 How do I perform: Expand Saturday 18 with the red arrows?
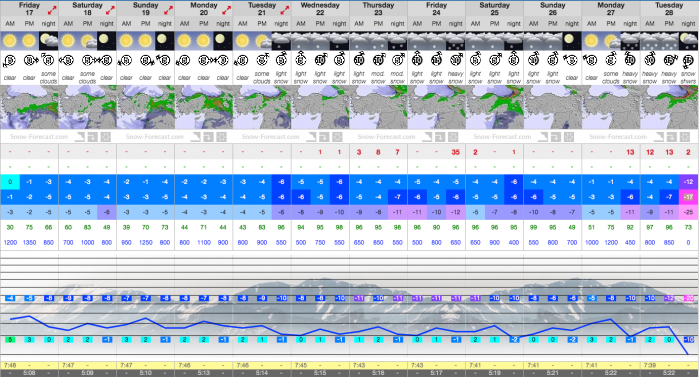click(110, 9)
